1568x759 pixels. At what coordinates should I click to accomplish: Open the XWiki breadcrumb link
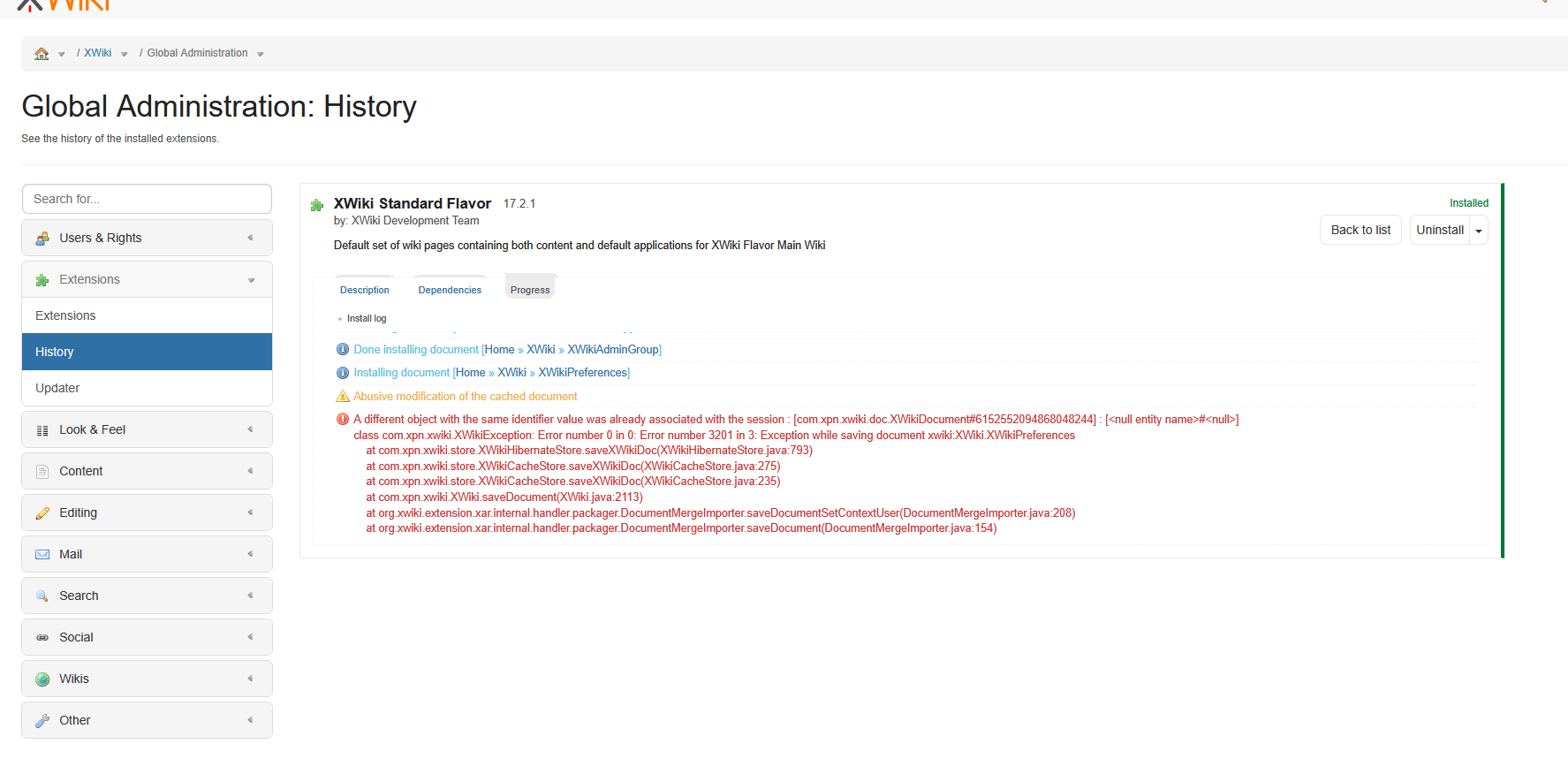[98, 53]
